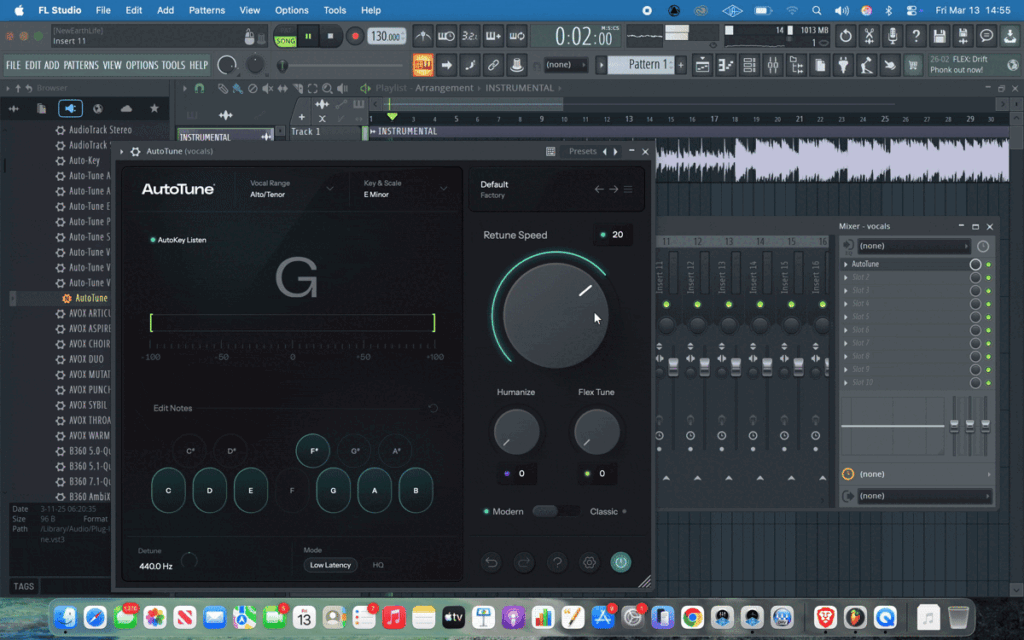The image size is (1024, 640).
Task: Click the playlist magnet snap icon
Action: coord(199,88)
